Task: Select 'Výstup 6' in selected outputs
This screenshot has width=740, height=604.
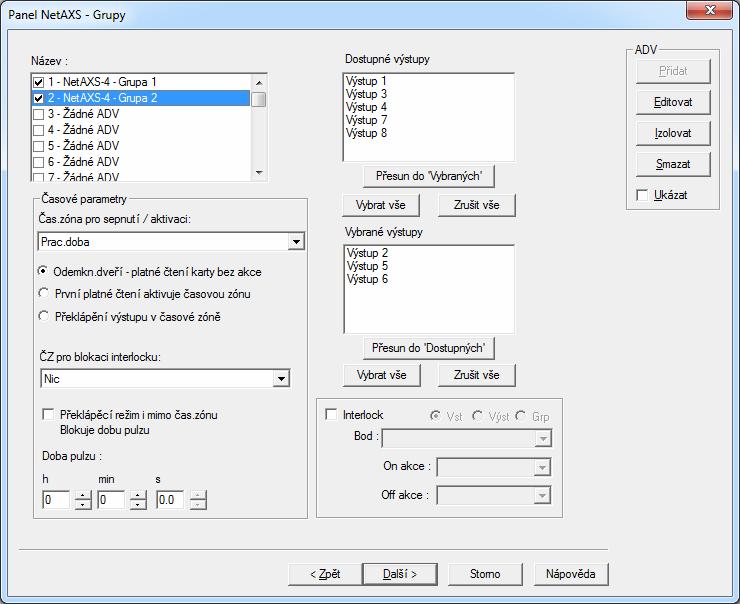Action: [367, 279]
